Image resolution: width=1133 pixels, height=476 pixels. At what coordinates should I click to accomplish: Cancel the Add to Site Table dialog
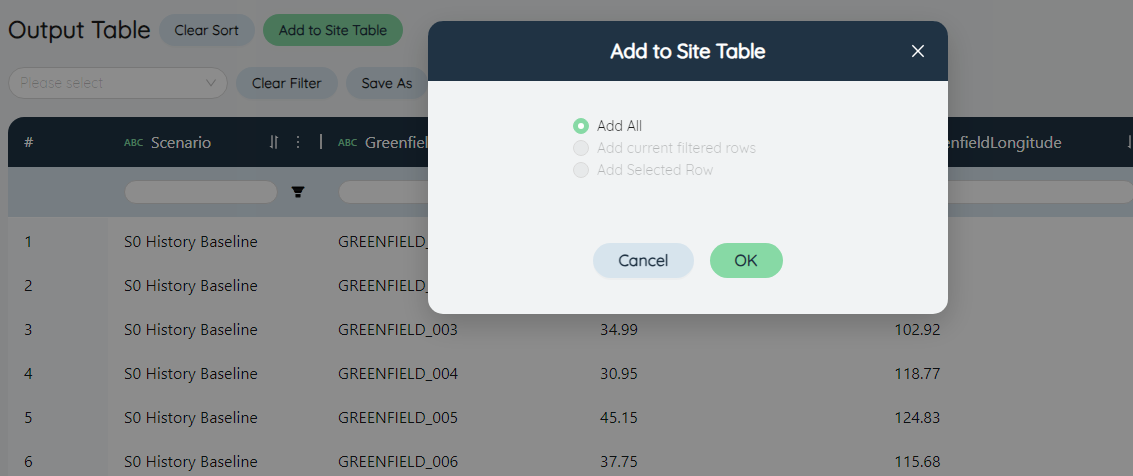(x=643, y=260)
